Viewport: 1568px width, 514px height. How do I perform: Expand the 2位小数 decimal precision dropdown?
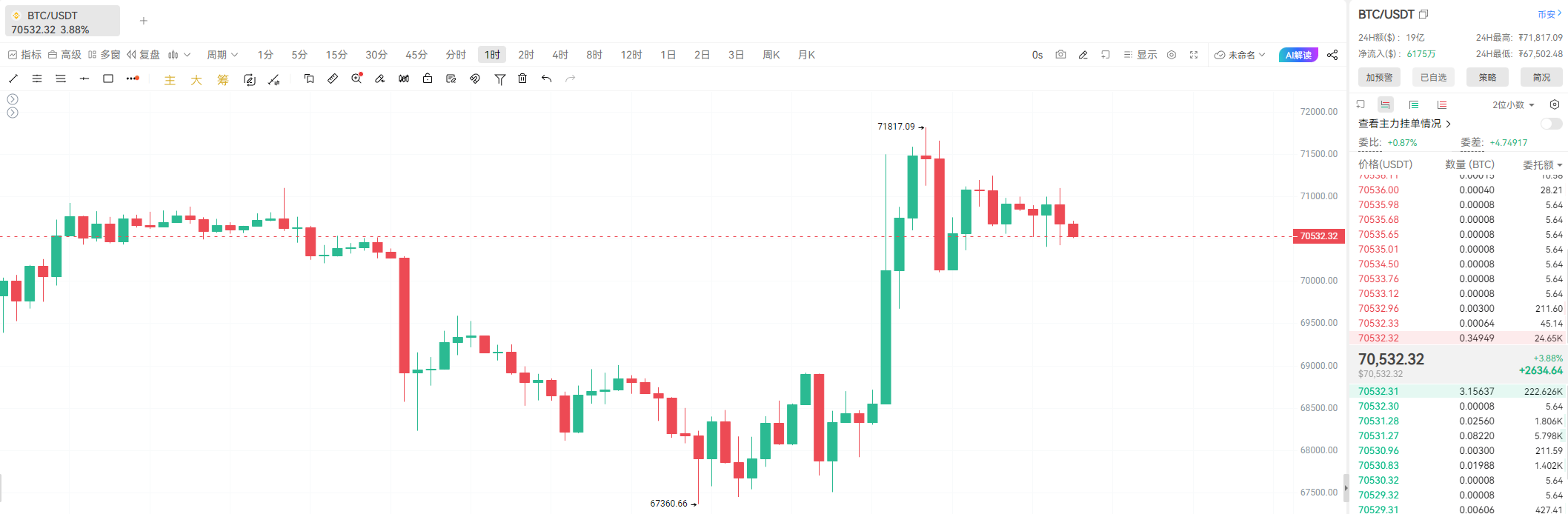tap(1513, 104)
